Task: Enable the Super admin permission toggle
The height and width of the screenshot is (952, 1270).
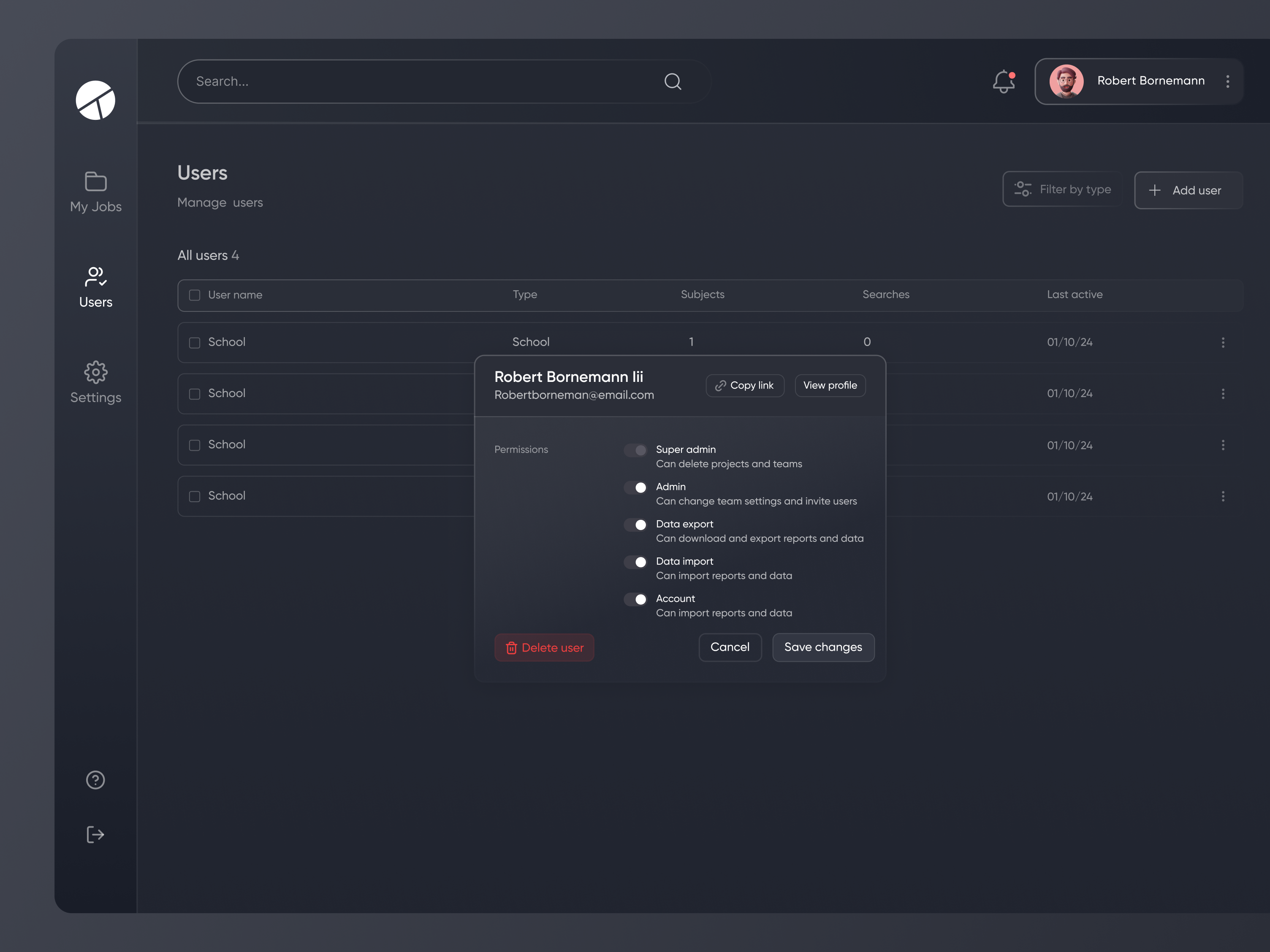Action: pos(635,450)
